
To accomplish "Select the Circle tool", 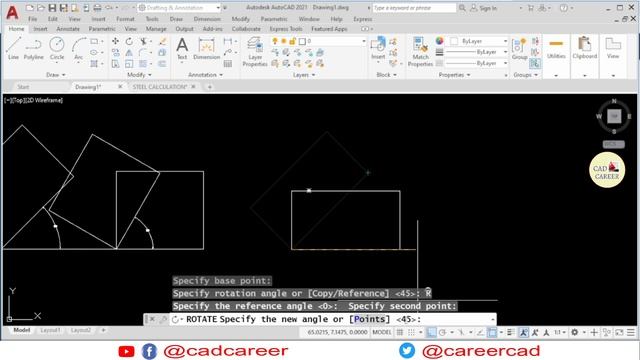I will 57,48.
